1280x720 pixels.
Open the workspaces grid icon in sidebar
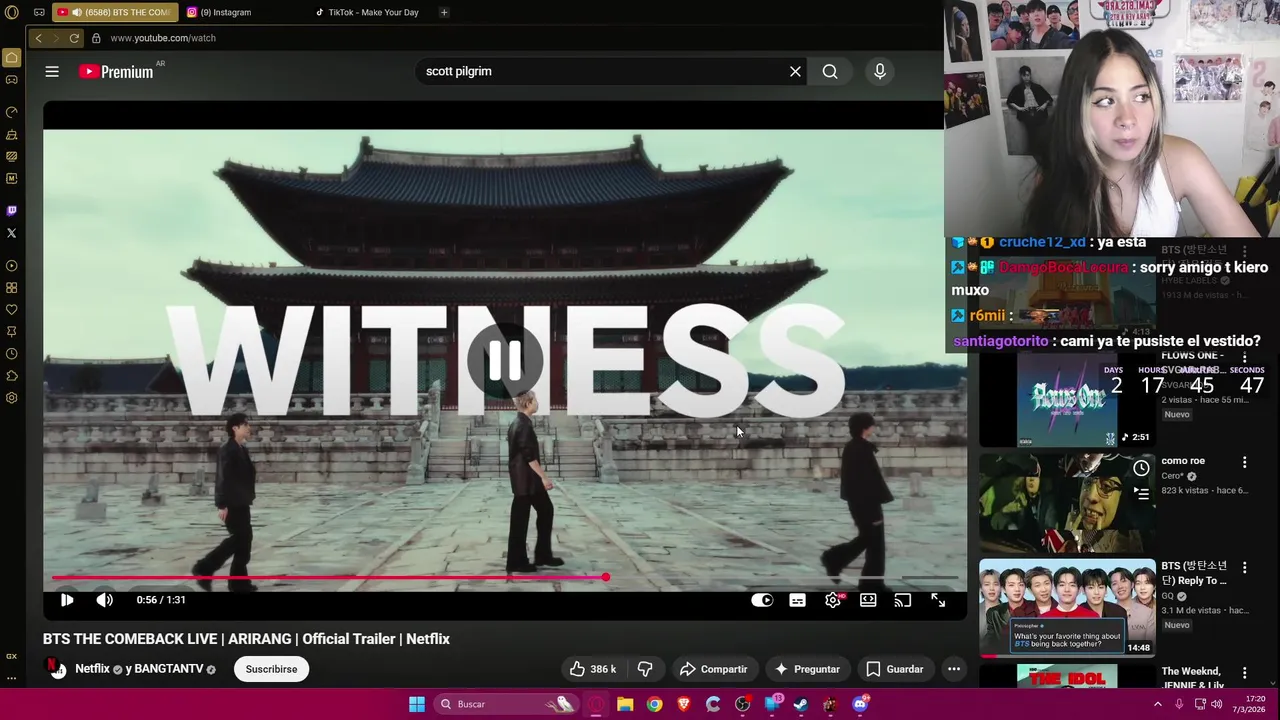(12, 288)
